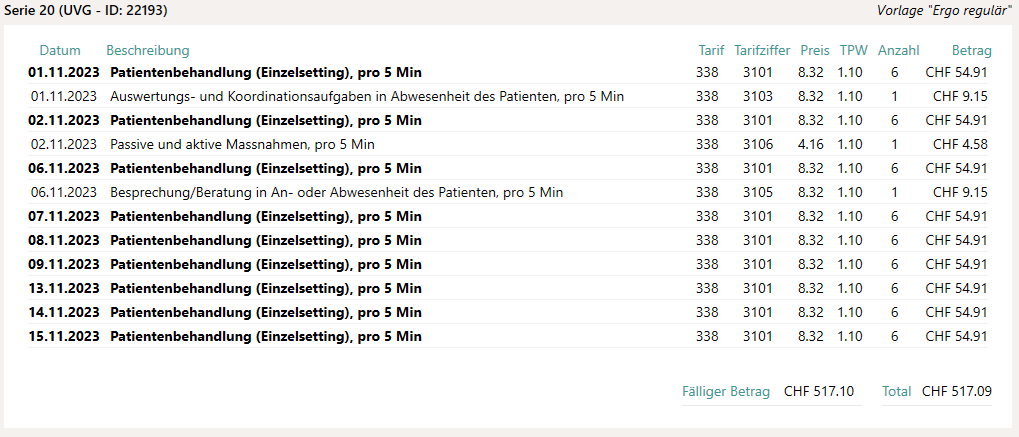The width and height of the screenshot is (1019, 437).
Task: Select the 01.11.2023 Patientenbehandlung row
Action: point(508,72)
